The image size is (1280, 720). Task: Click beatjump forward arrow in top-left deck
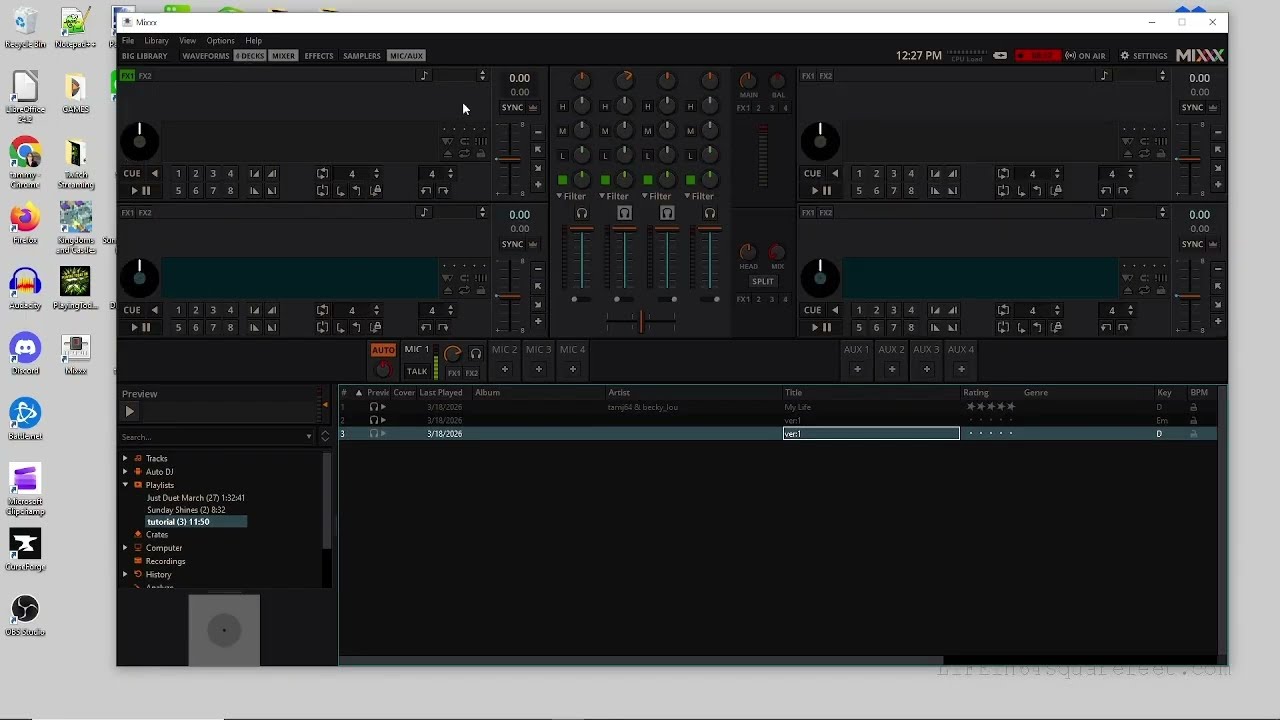pos(443,190)
